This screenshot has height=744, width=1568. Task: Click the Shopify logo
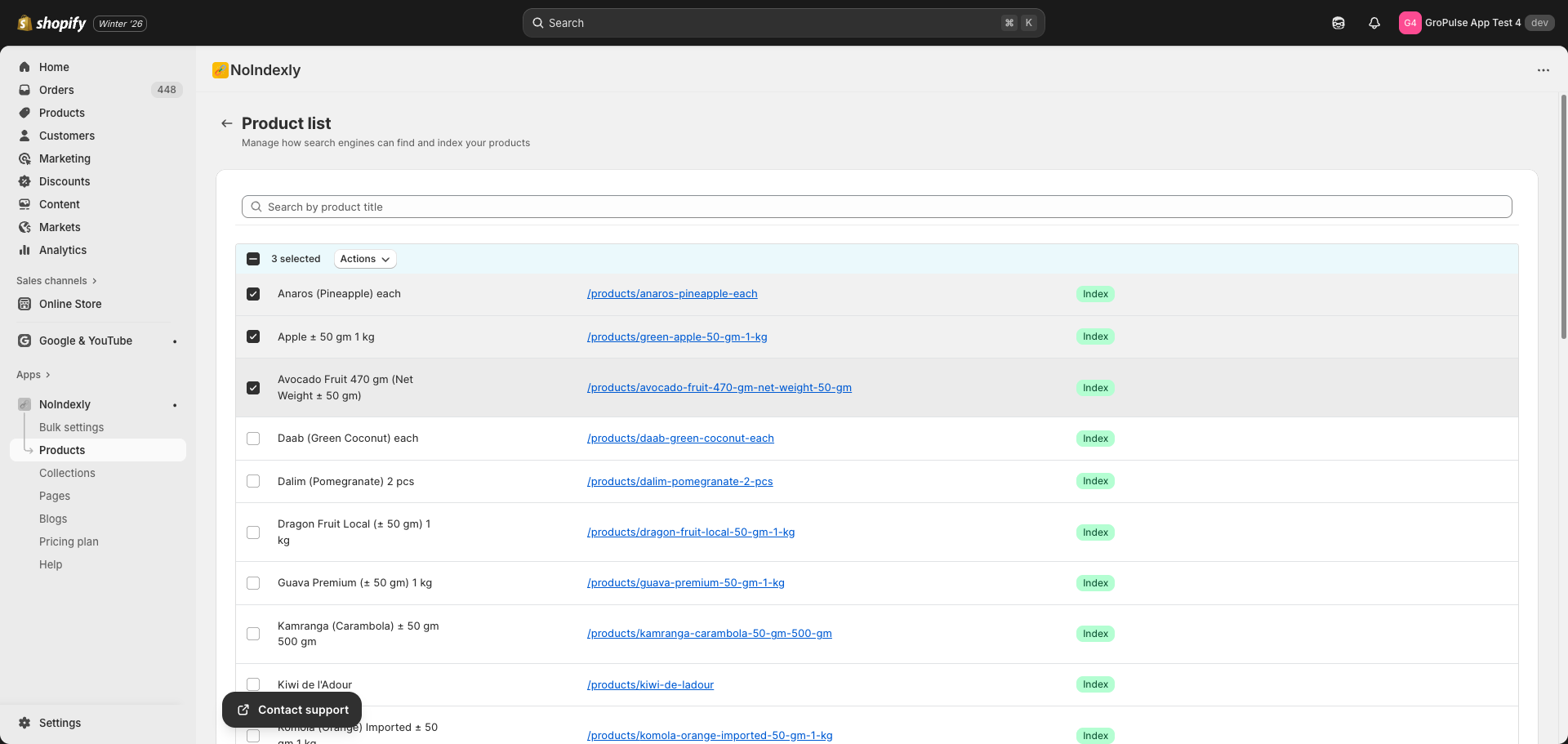point(51,23)
